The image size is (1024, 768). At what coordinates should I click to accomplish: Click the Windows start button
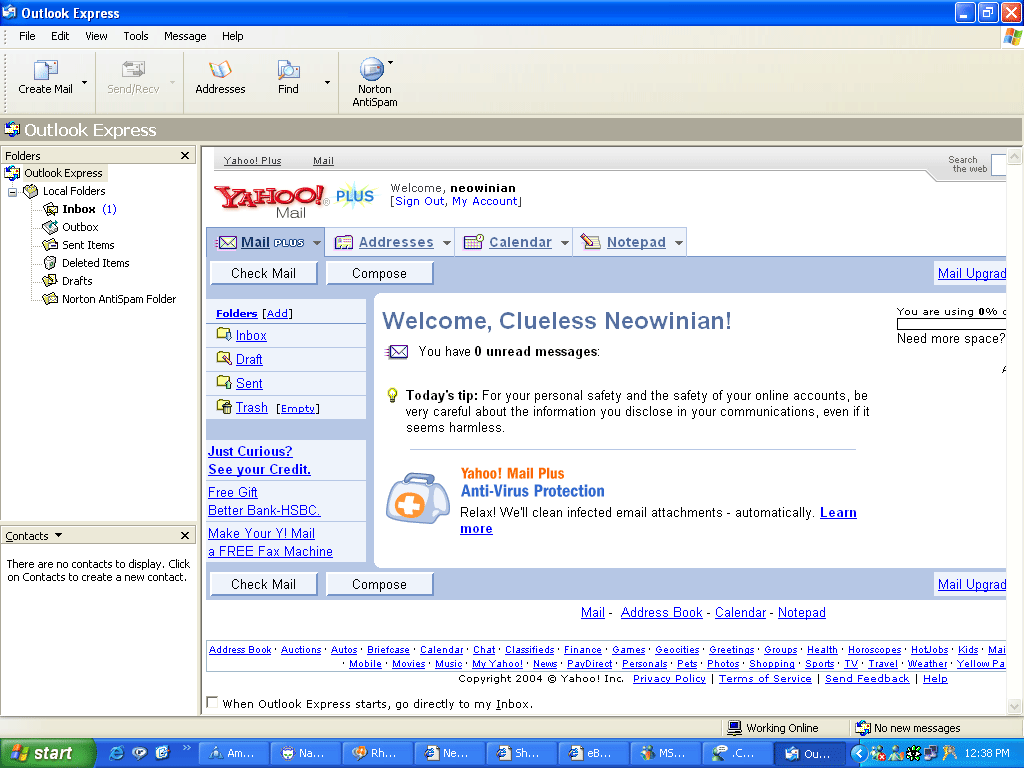(48, 753)
